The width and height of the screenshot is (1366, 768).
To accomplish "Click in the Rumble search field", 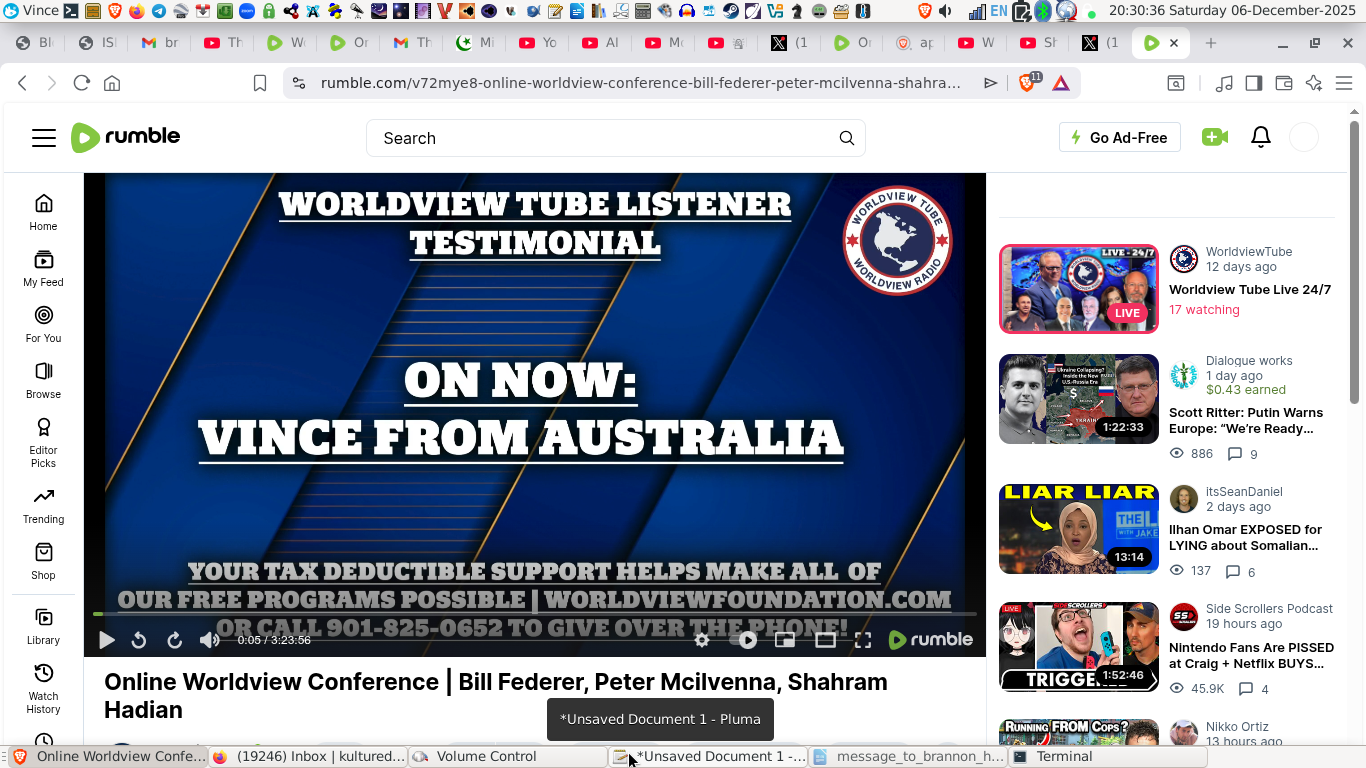I will coord(600,138).
